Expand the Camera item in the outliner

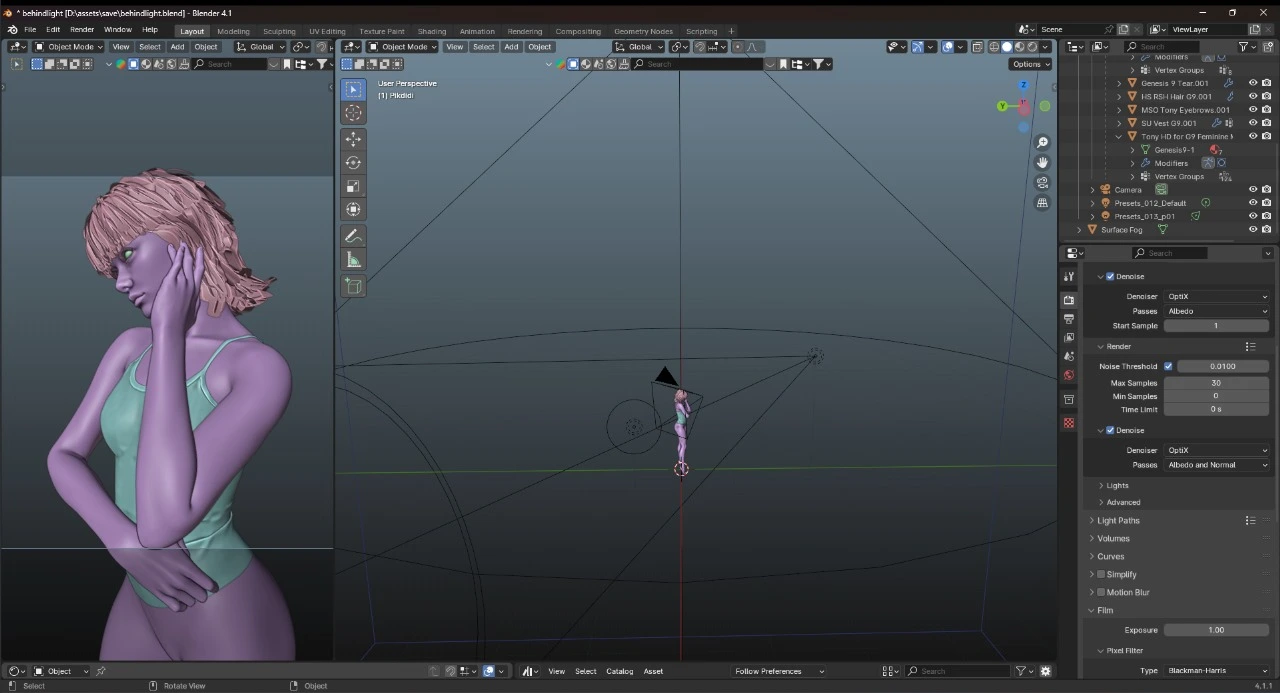point(1092,189)
